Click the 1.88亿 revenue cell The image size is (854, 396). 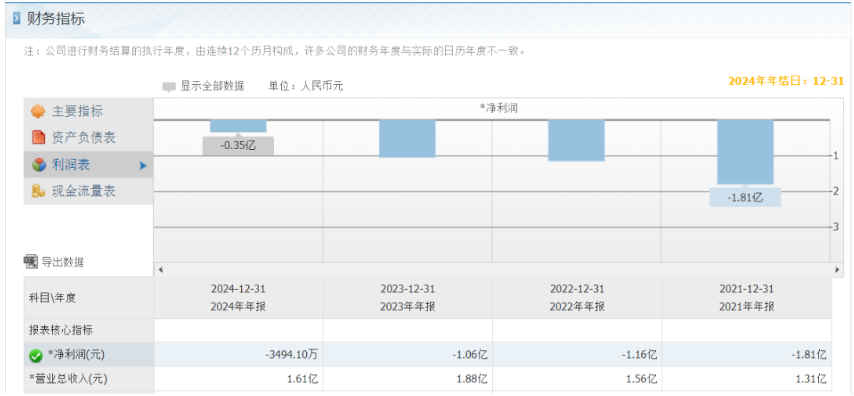(407, 379)
